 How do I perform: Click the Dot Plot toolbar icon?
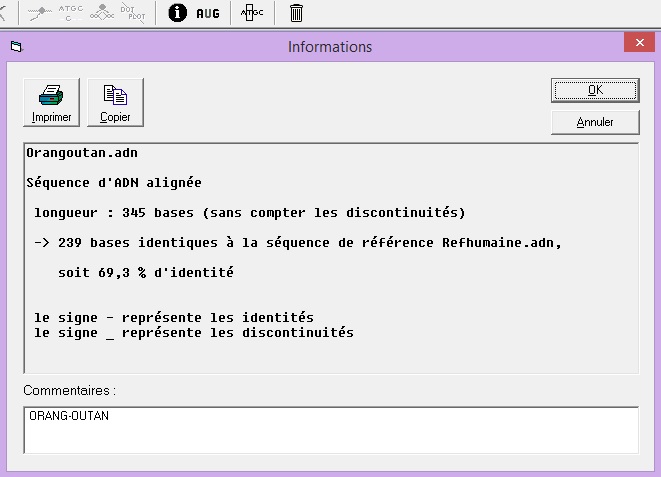tap(132, 13)
